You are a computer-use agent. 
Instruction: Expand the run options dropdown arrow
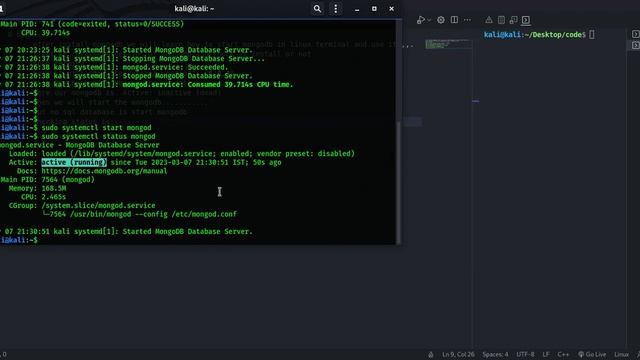[x=429, y=20]
